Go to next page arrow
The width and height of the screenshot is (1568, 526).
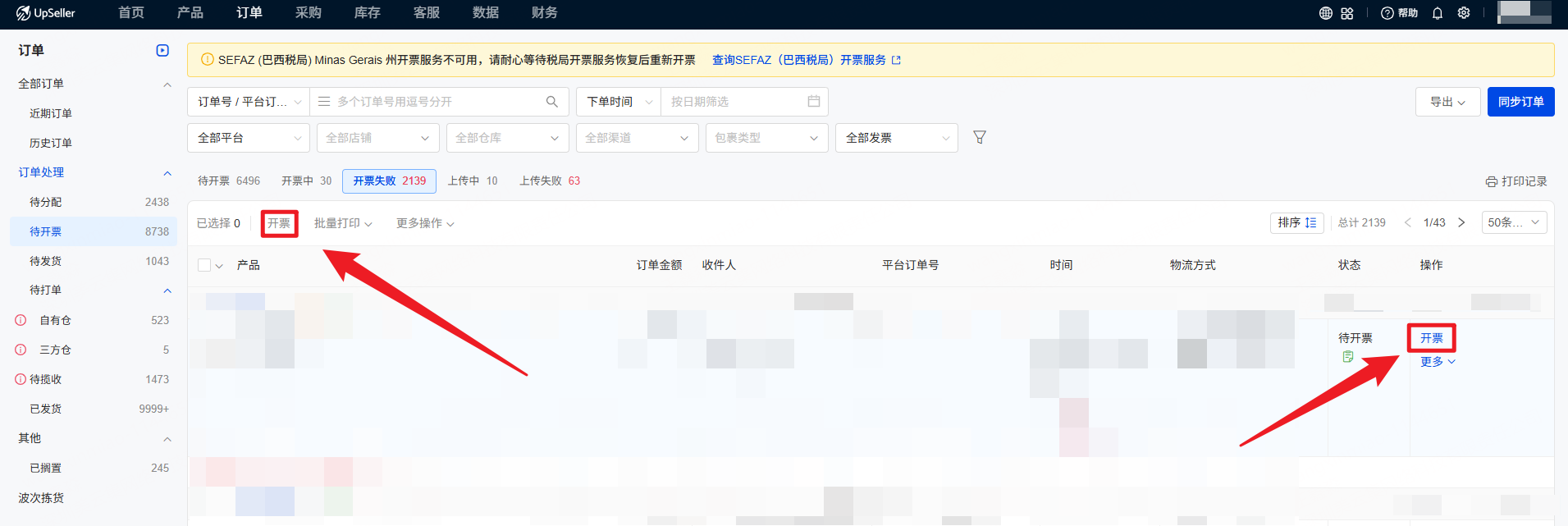point(1461,222)
